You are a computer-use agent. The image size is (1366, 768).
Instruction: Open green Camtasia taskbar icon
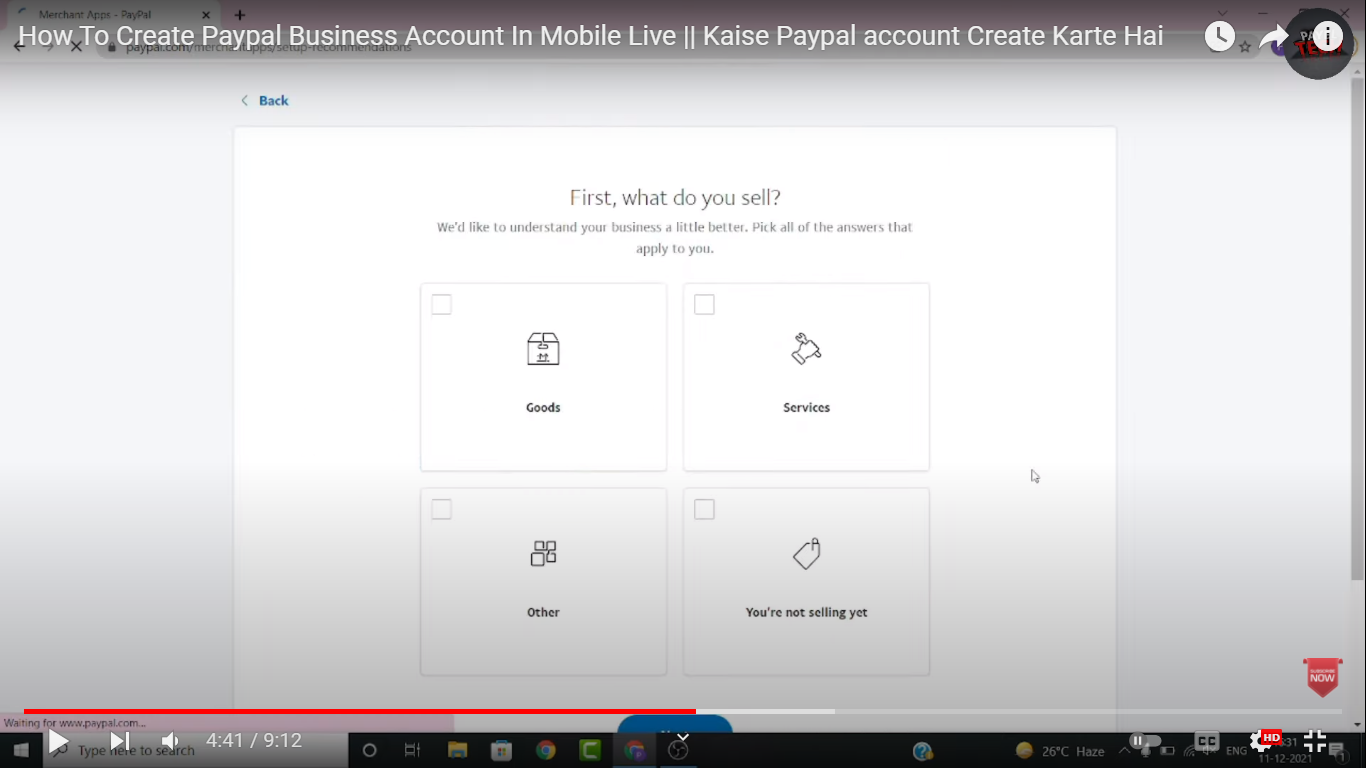coord(590,750)
